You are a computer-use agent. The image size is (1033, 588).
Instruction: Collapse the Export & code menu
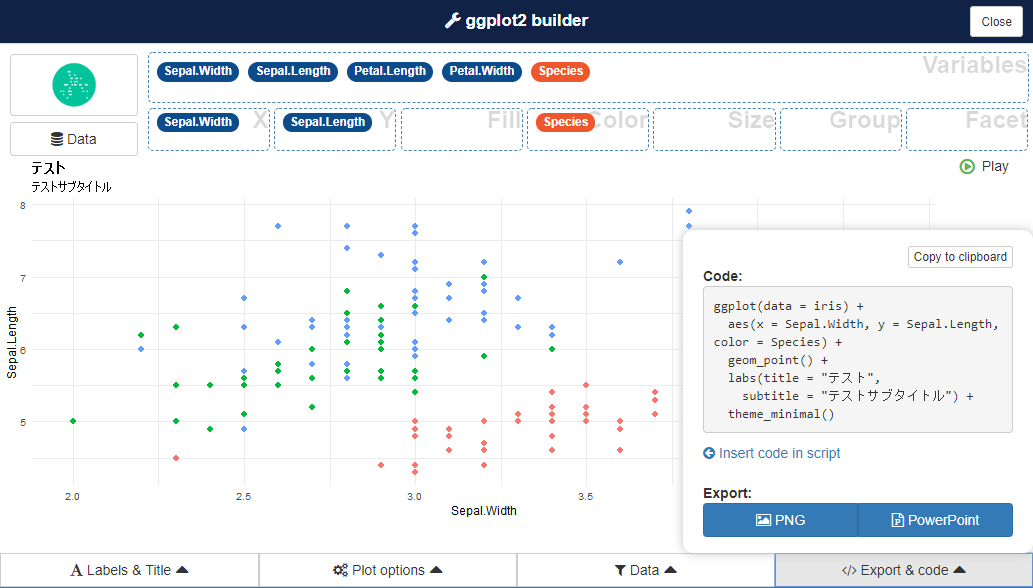click(904, 570)
